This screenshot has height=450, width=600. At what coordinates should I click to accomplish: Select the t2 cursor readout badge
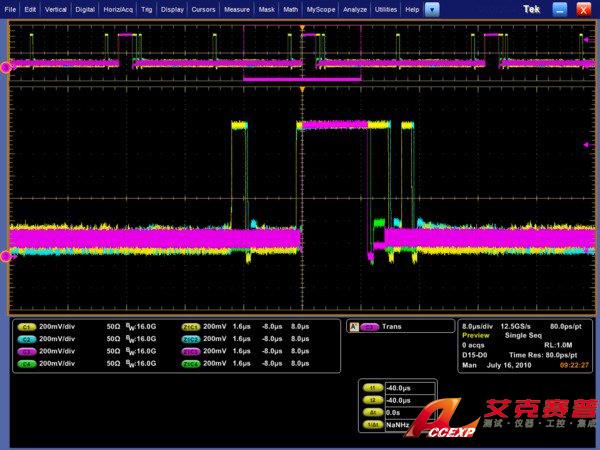tap(371, 399)
